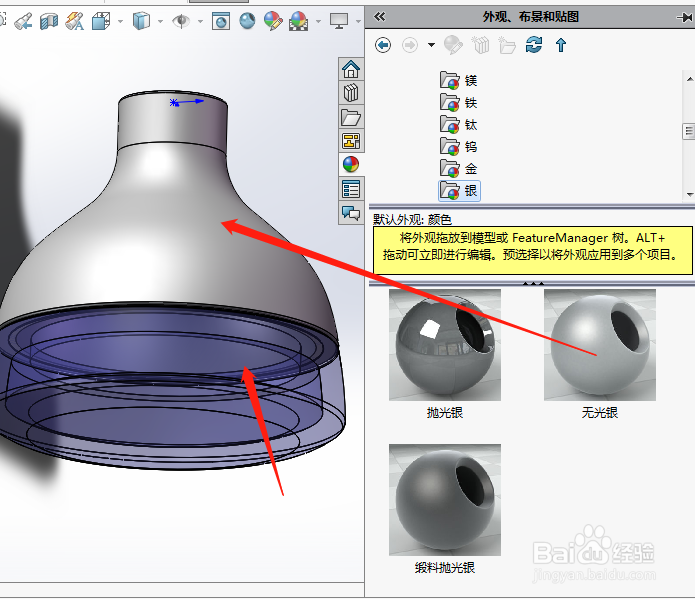The width and height of the screenshot is (695, 599).
Task: Select the Appearances color-ball tab
Action: 351,165
